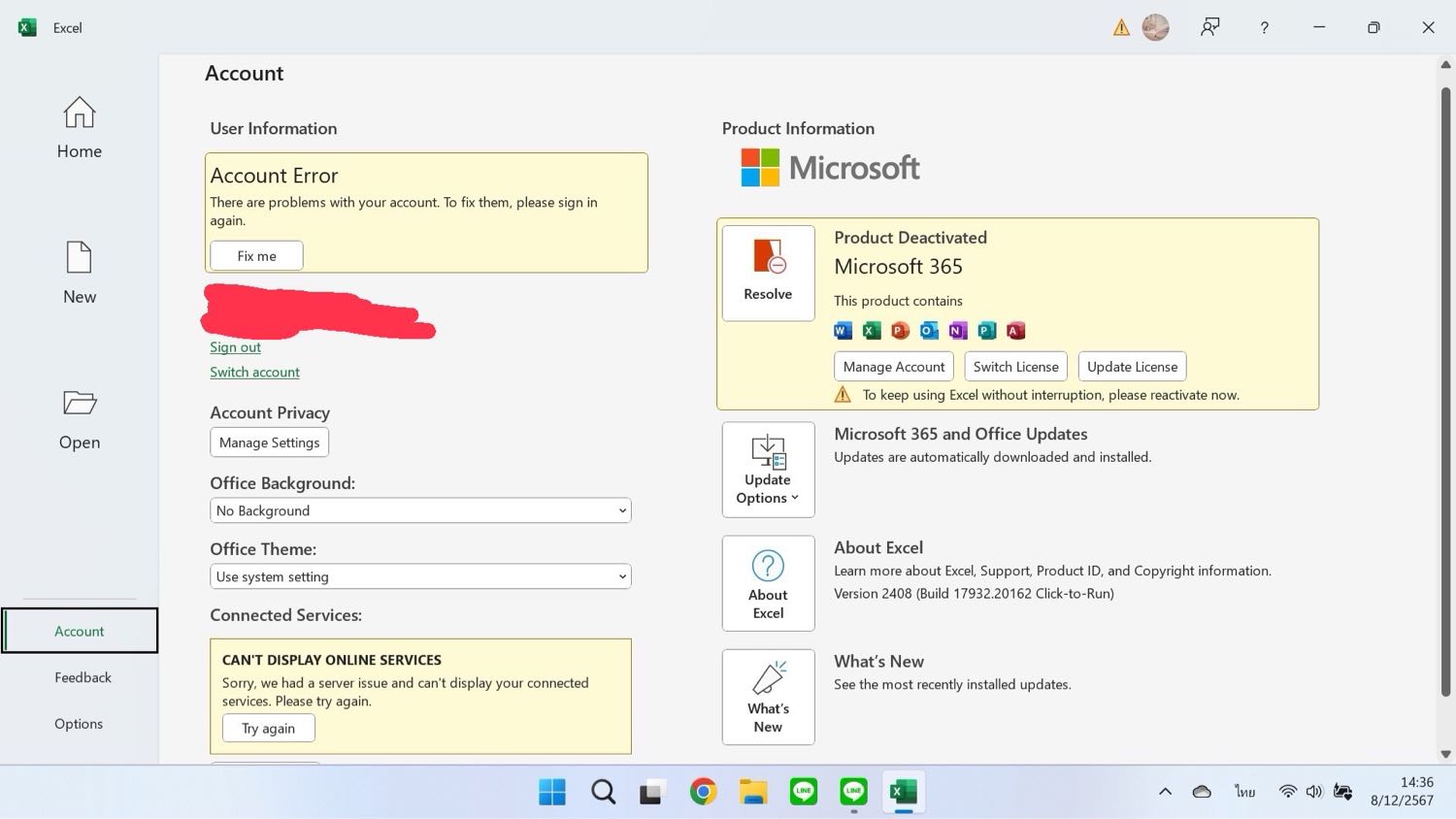Click the Update License button
The width and height of the screenshot is (1456, 819).
(x=1132, y=367)
